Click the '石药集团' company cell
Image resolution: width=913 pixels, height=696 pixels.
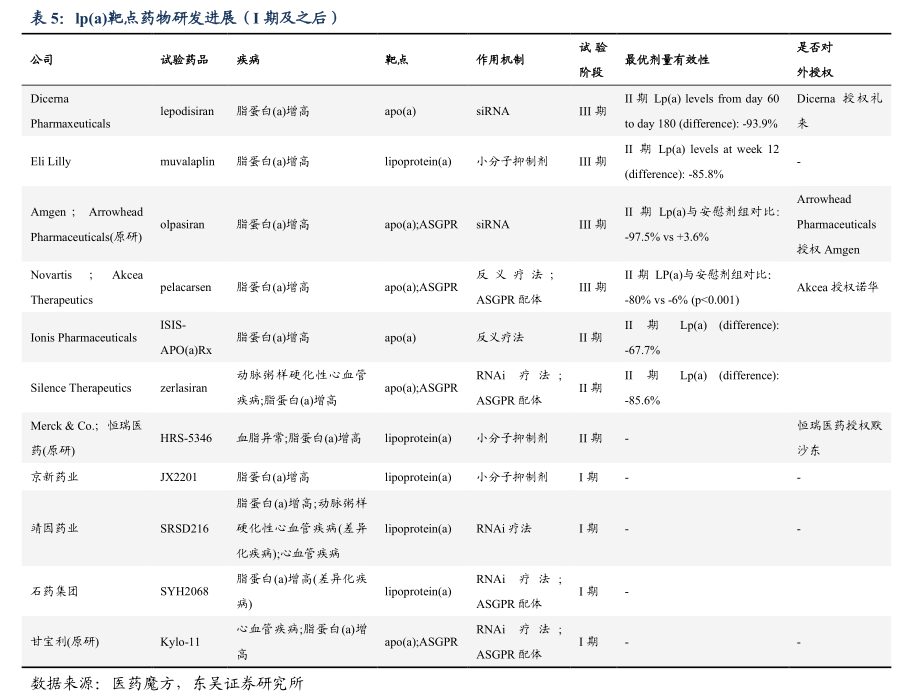(54, 591)
